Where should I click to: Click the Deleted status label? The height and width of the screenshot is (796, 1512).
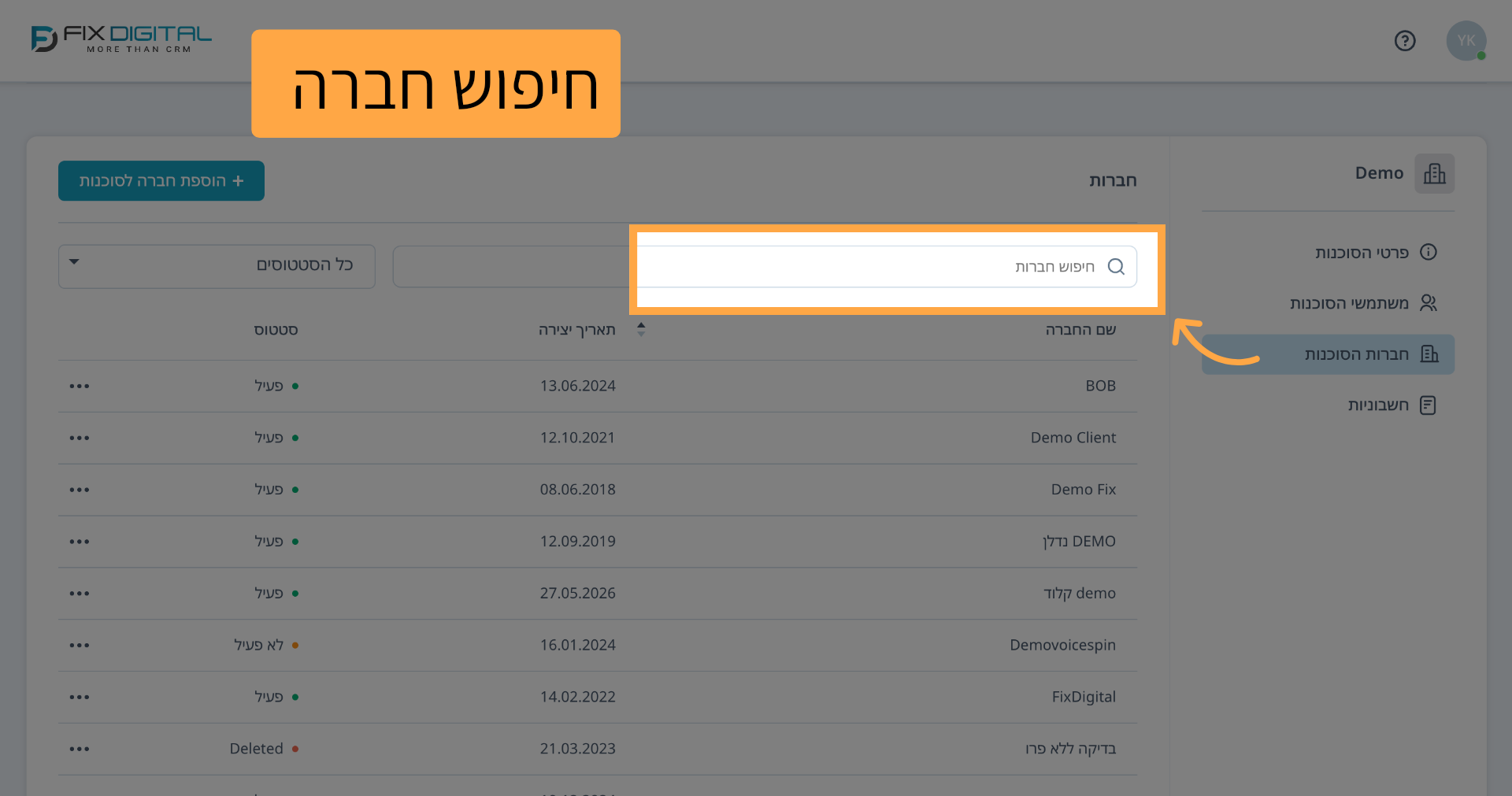click(x=257, y=749)
